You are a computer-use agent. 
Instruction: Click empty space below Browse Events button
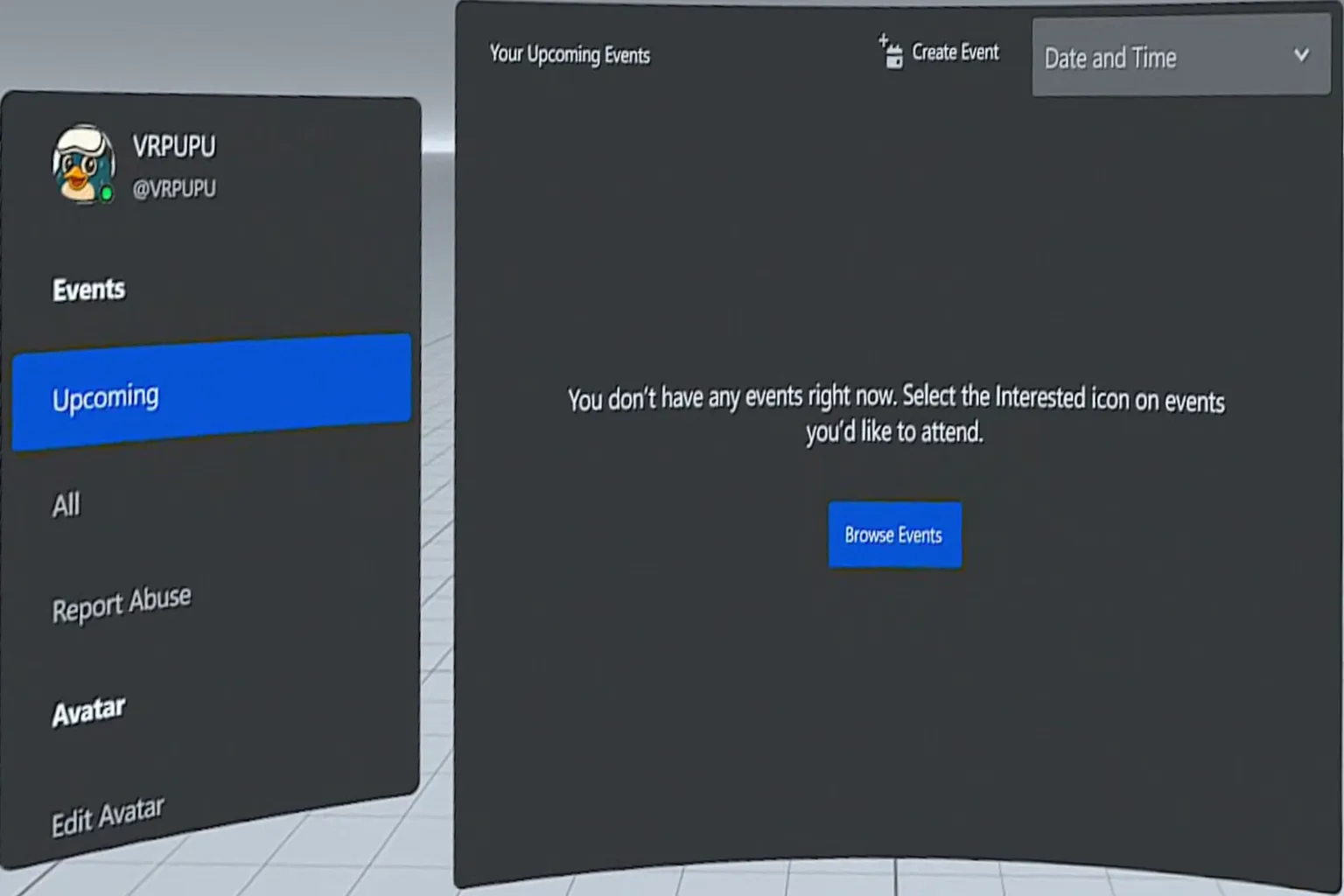(x=894, y=700)
